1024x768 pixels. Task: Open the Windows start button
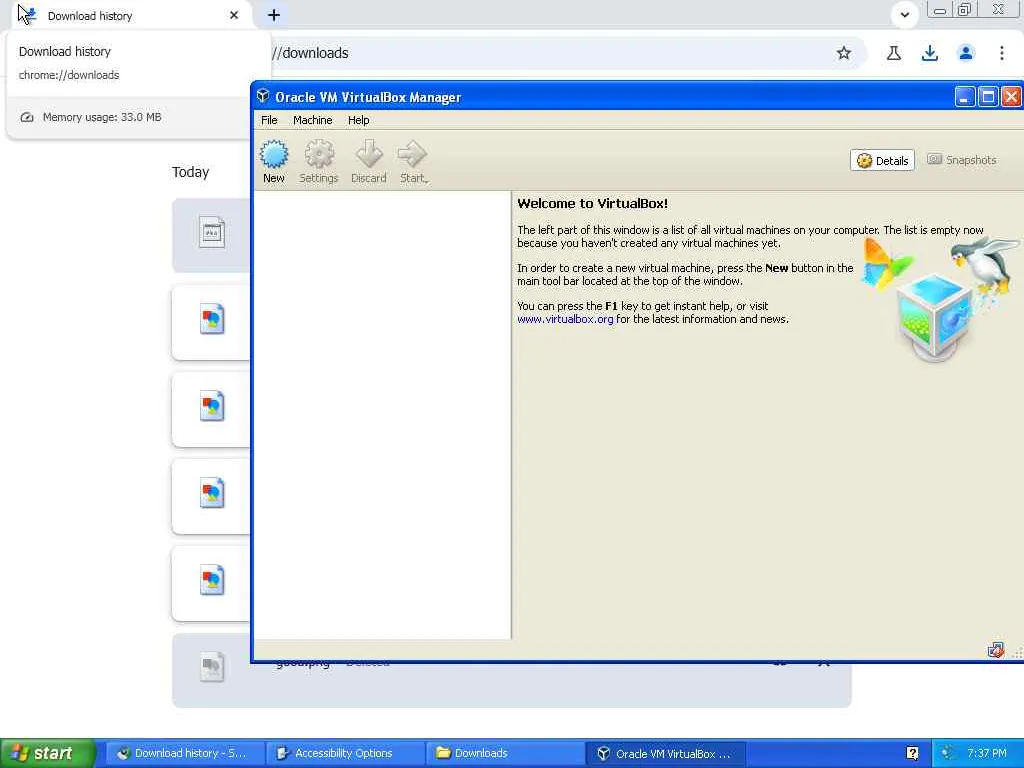click(47, 753)
